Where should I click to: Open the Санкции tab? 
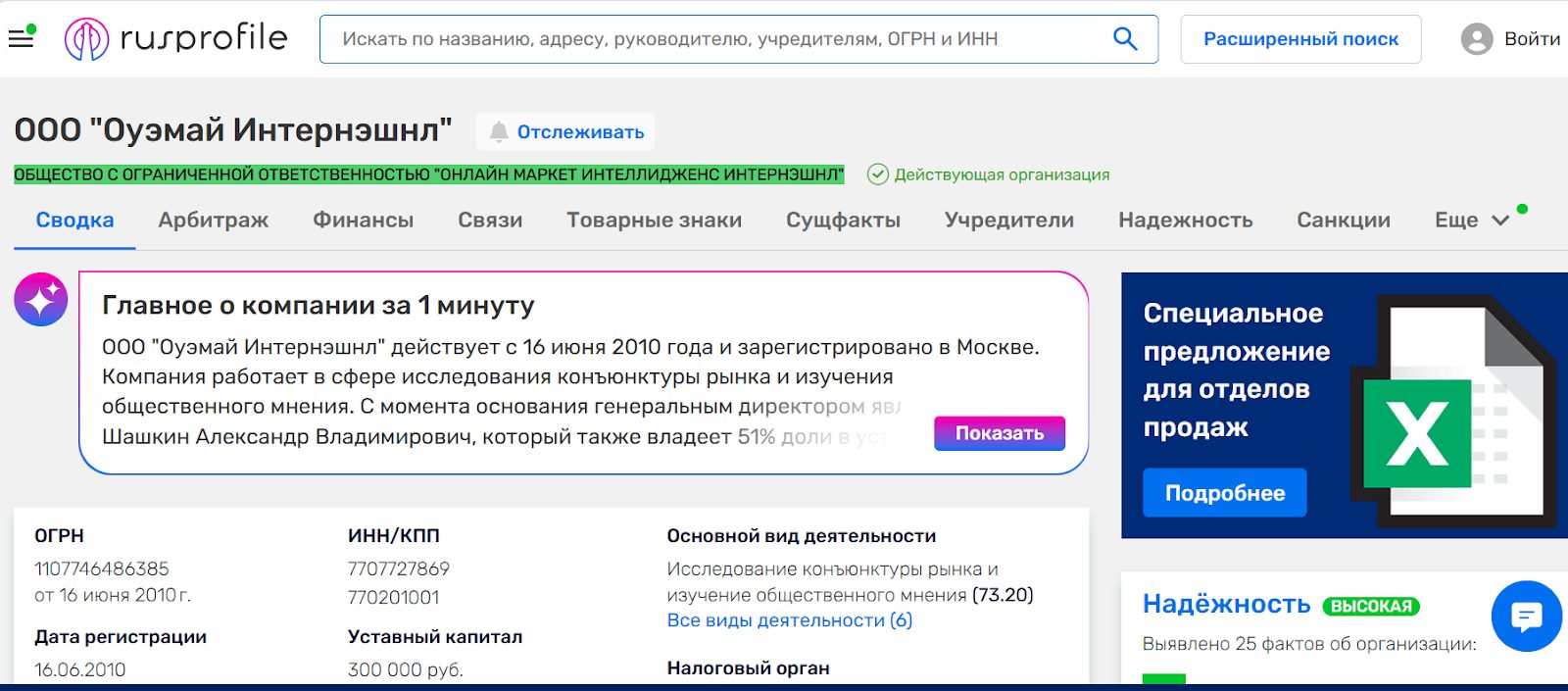click(1344, 221)
